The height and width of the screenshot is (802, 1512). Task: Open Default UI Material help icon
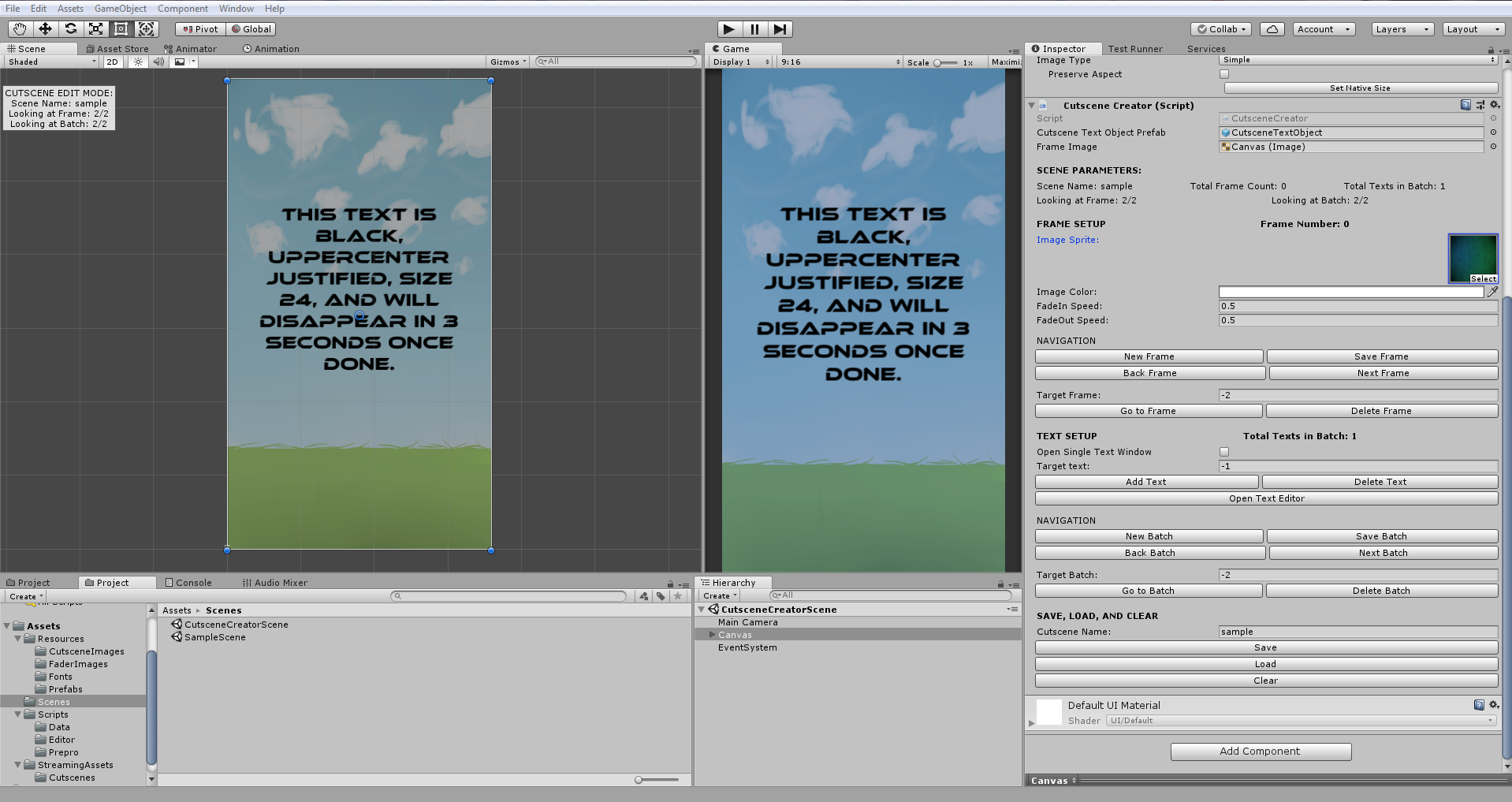point(1479,705)
